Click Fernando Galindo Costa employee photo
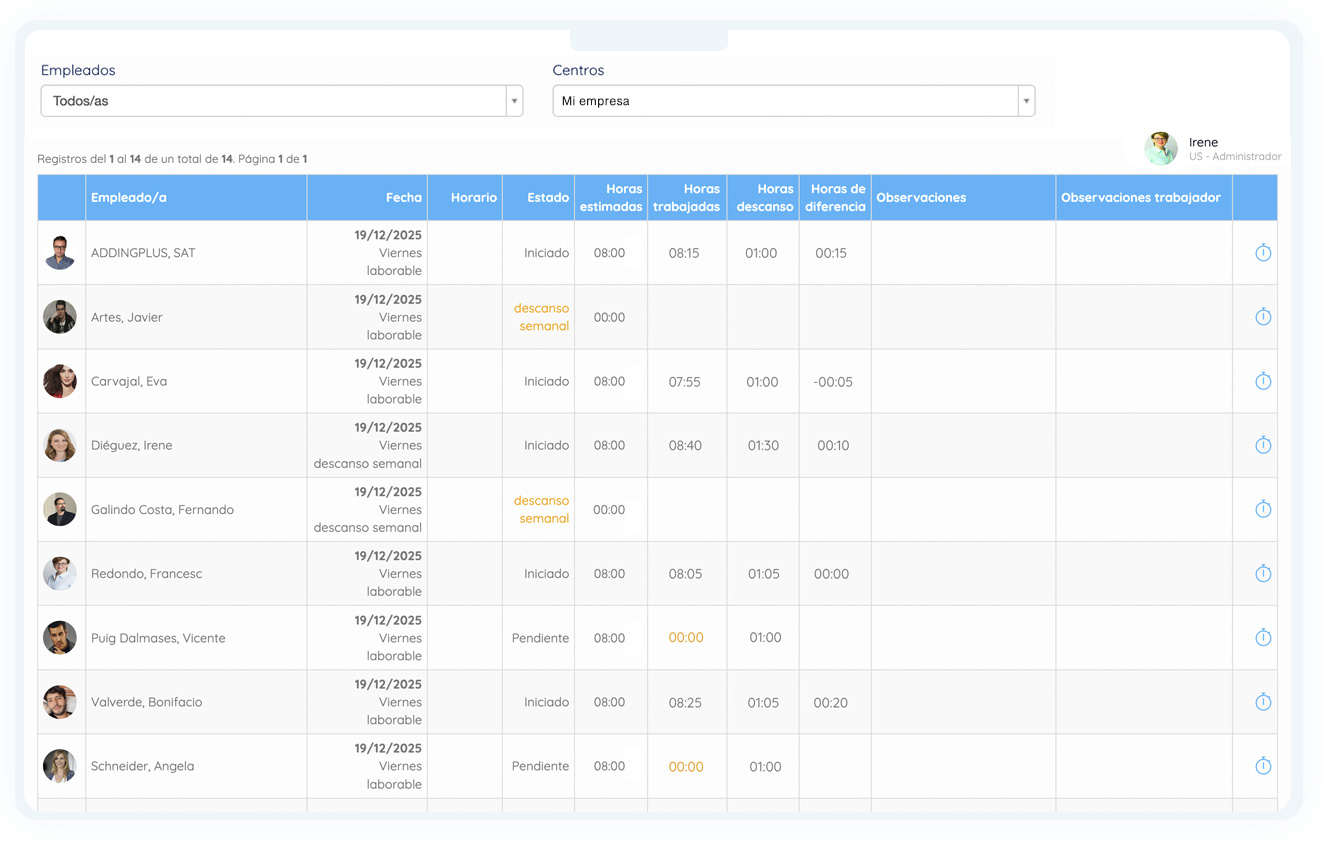This screenshot has width=1324, height=843. (x=60, y=509)
